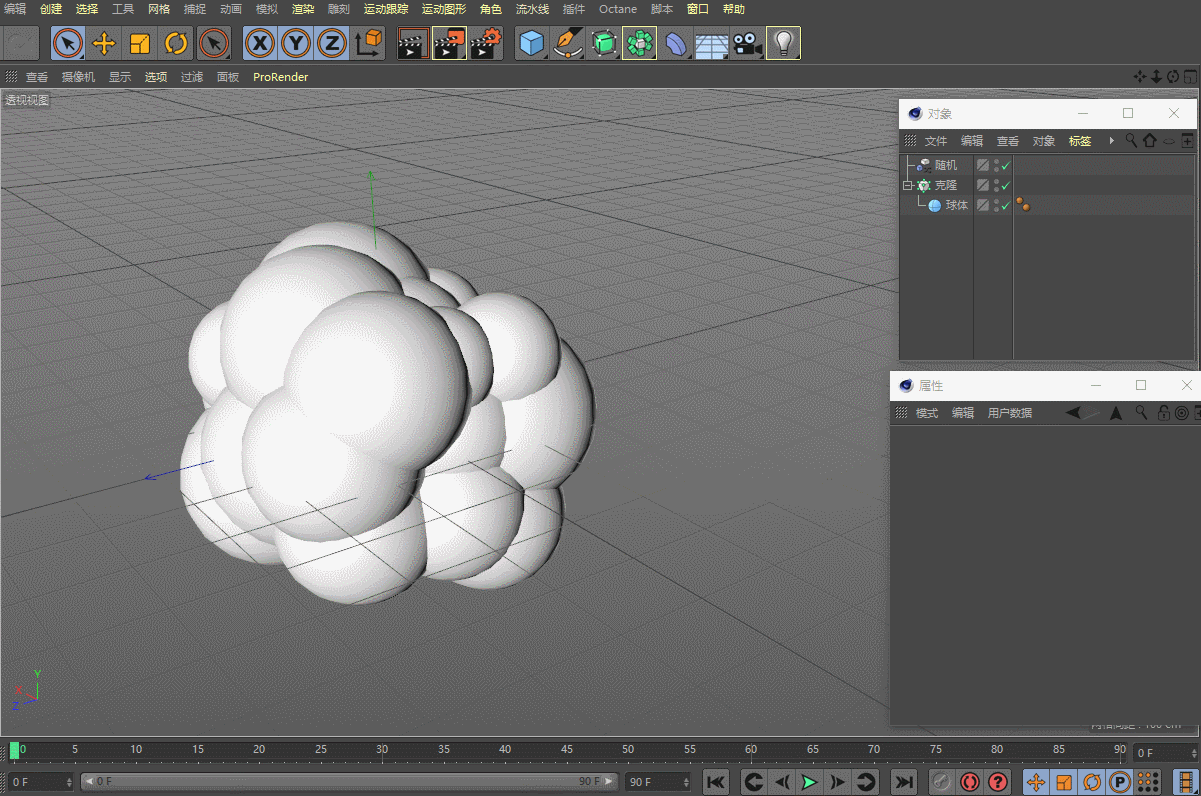
Task: Toggle the green check on 随机 row
Action: click(x=1006, y=165)
